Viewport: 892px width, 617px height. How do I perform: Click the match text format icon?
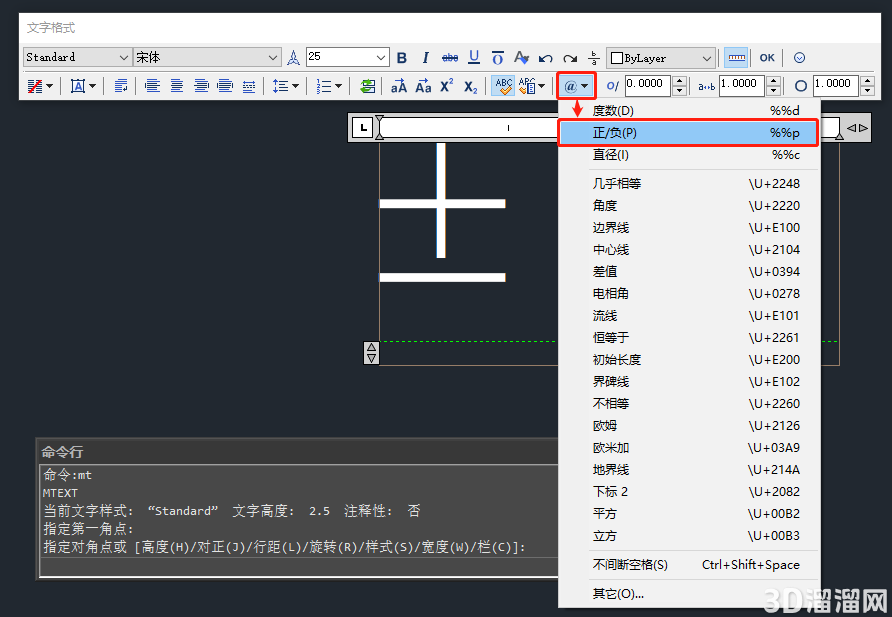coord(521,57)
